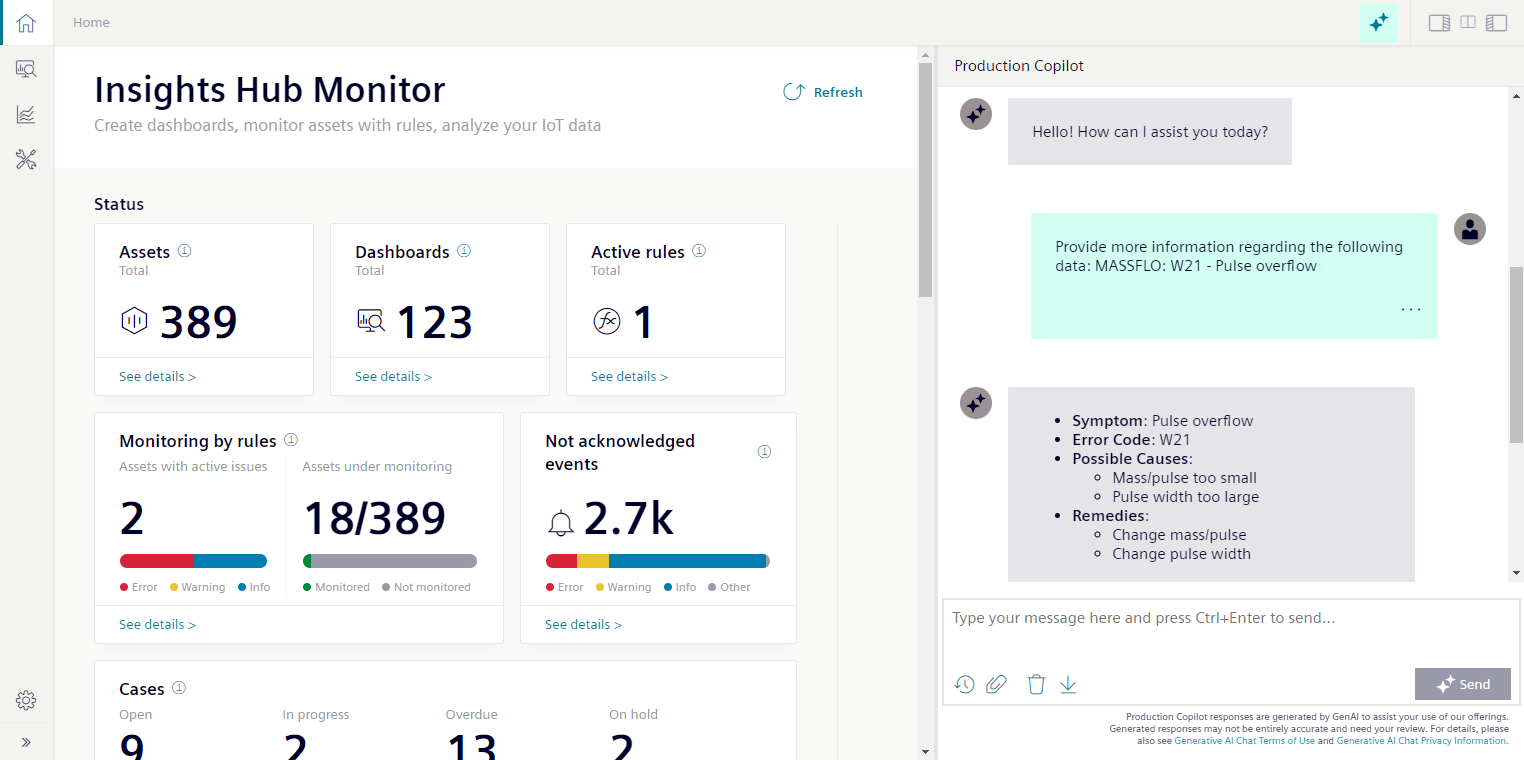Click dashboard scrollbar down arrow
The width and height of the screenshot is (1524, 760).
click(x=925, y=751)
